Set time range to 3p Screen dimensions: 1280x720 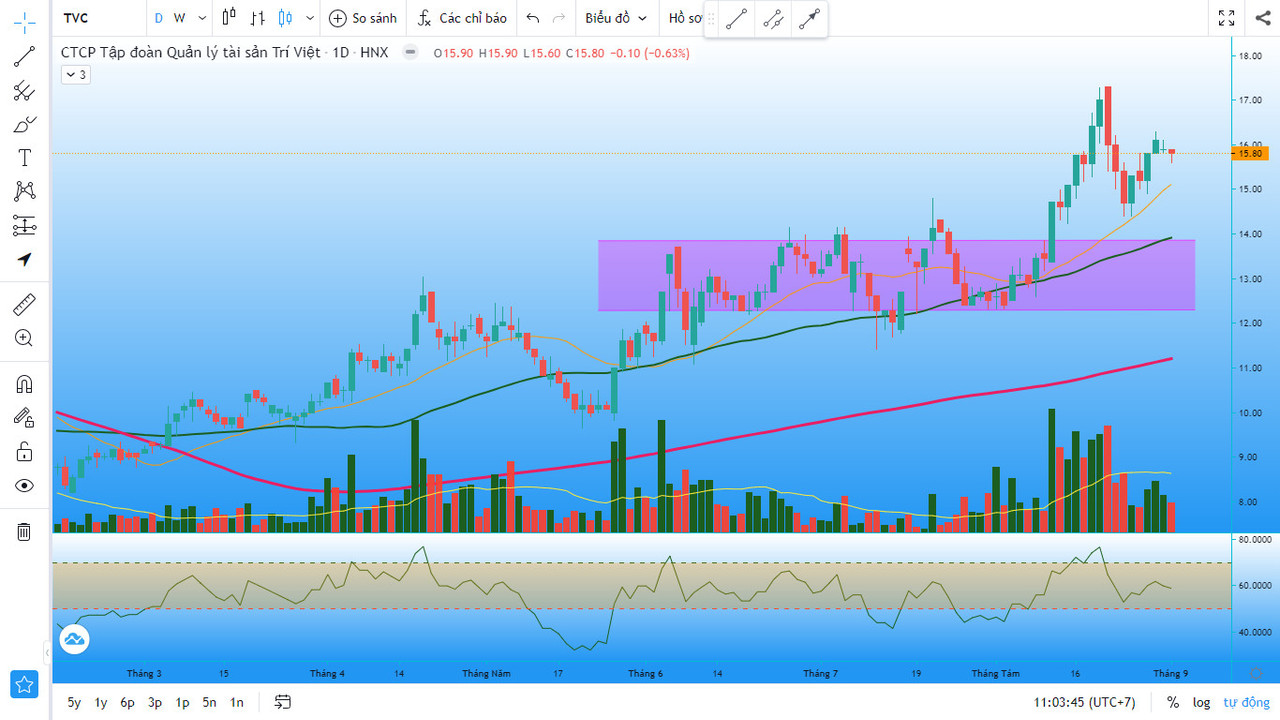coord(155,702)
